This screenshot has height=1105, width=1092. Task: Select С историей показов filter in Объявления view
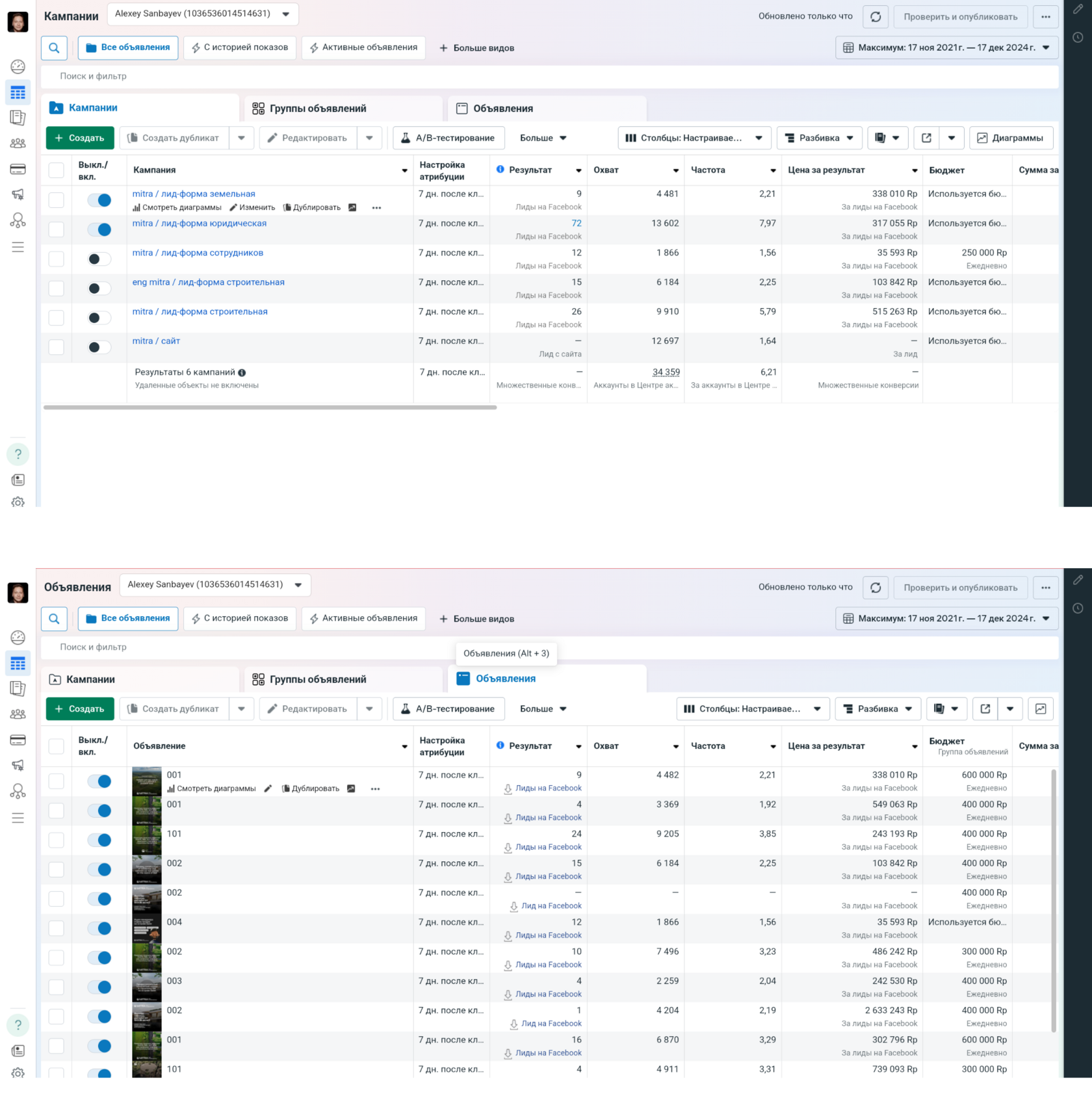coord(240,619)
